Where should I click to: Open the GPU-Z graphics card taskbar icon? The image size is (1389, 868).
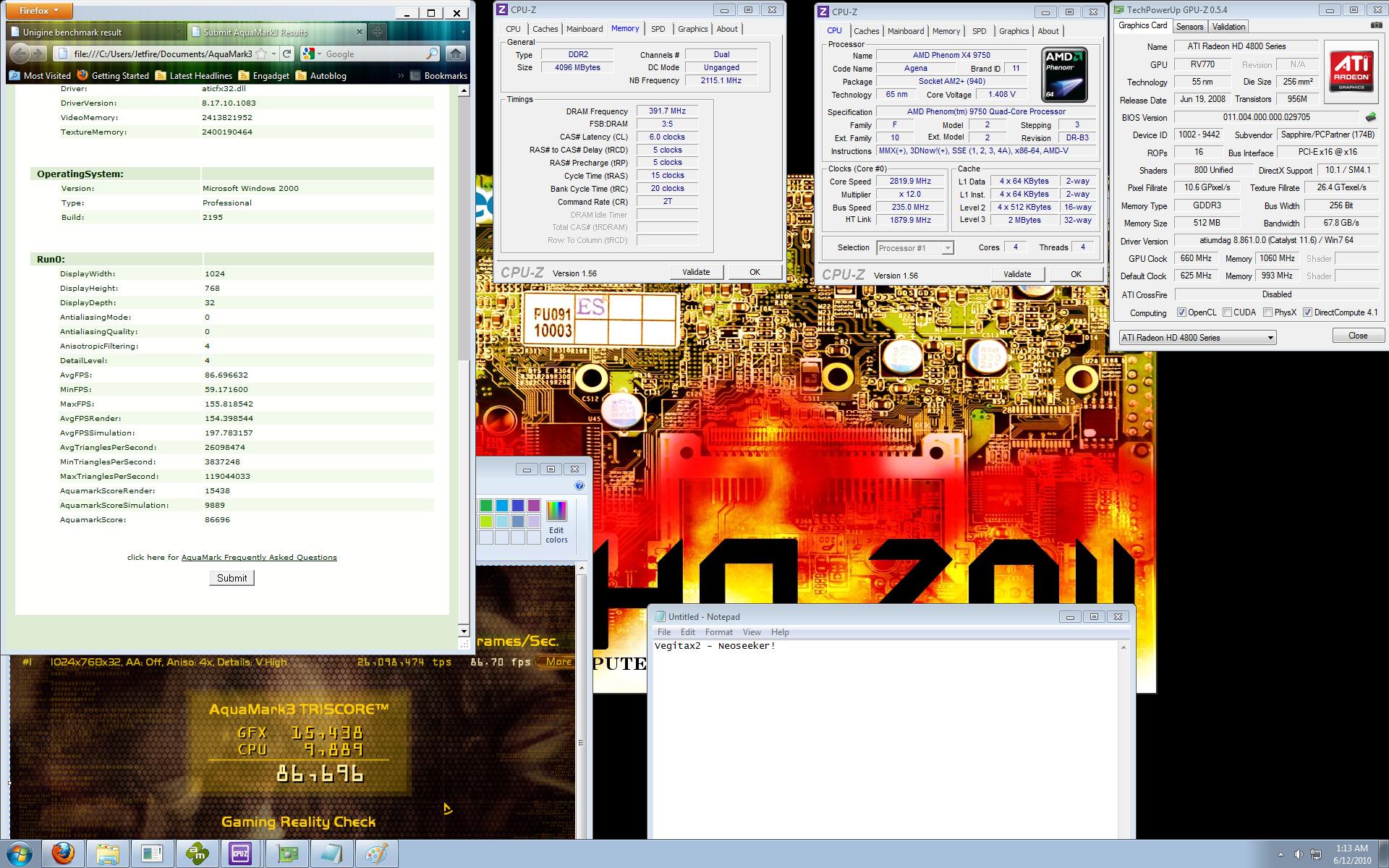coord(286,854)
